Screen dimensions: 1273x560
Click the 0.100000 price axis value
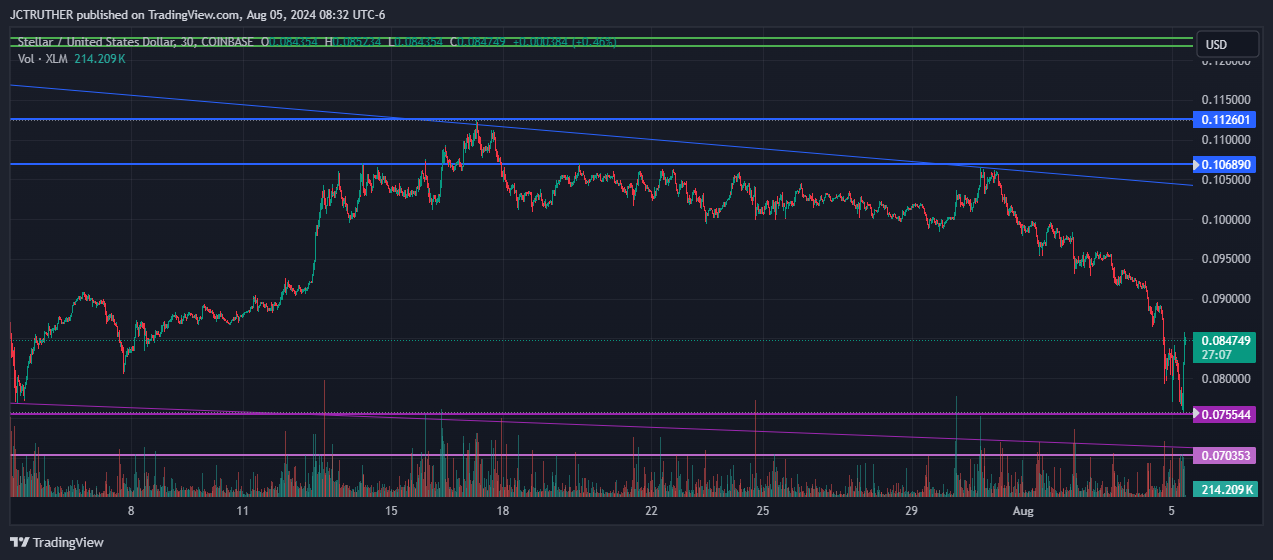coord(1226,219)
